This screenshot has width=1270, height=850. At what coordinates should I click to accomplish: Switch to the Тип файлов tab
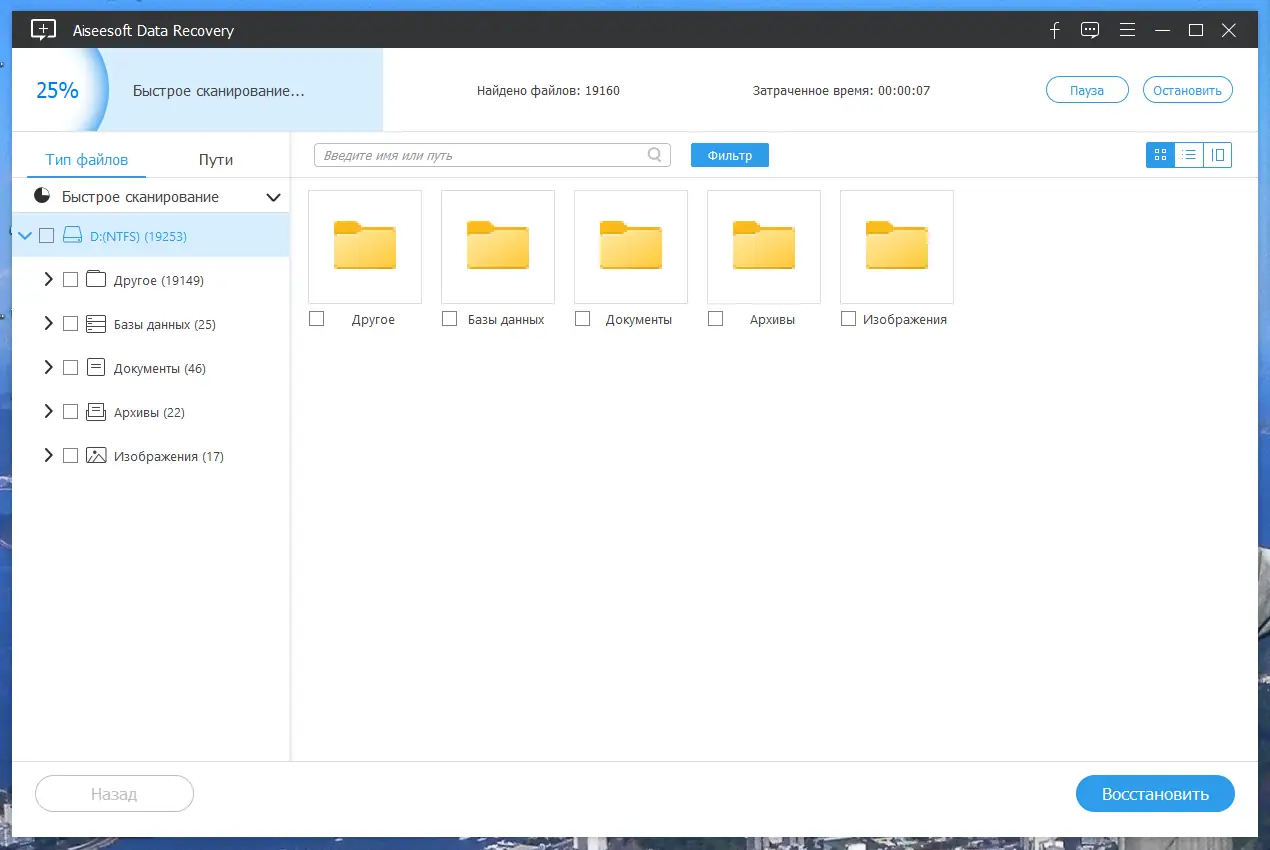tap(87, 159)
